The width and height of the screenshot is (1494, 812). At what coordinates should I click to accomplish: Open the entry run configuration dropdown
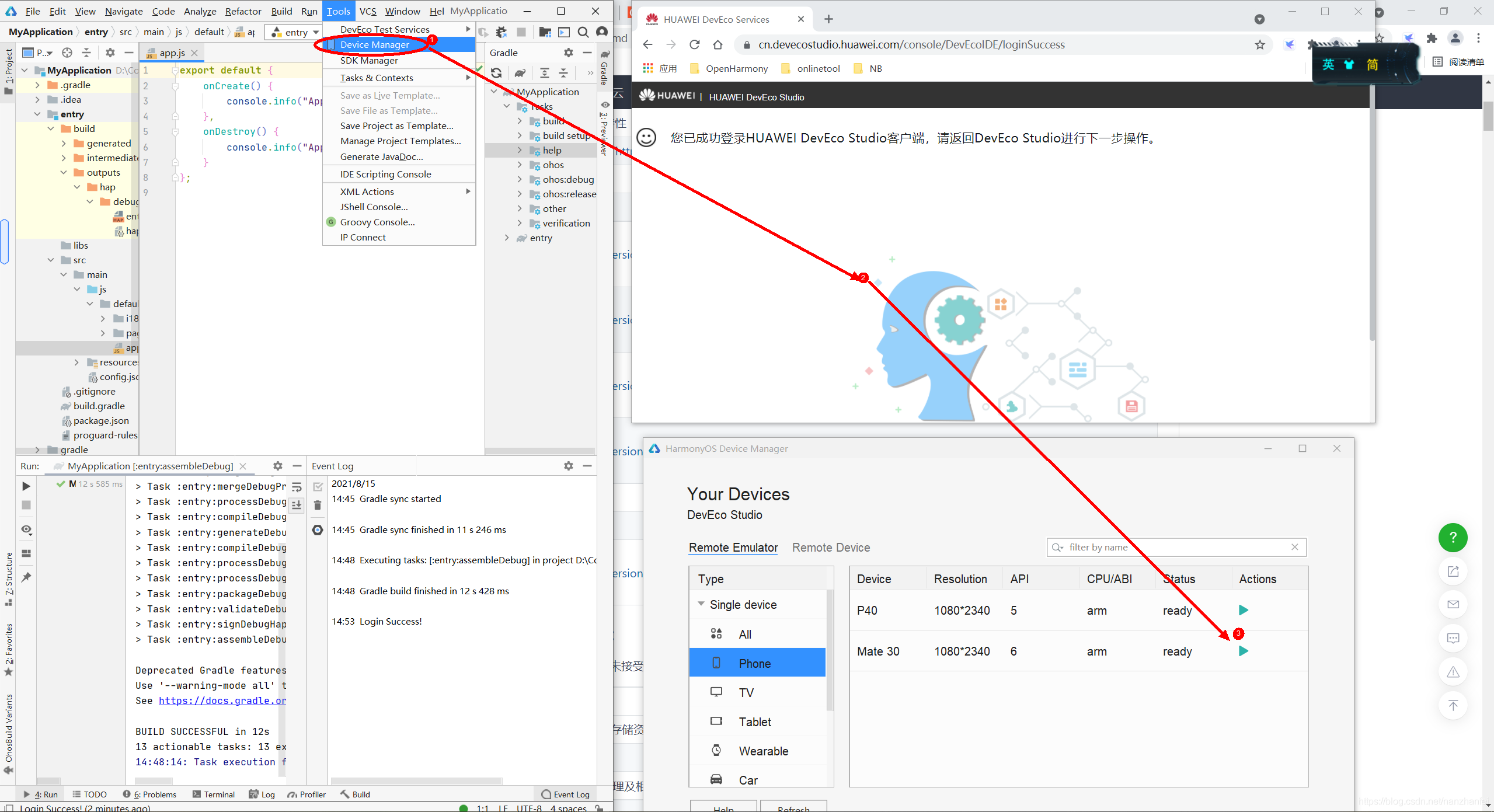point(294,32)
